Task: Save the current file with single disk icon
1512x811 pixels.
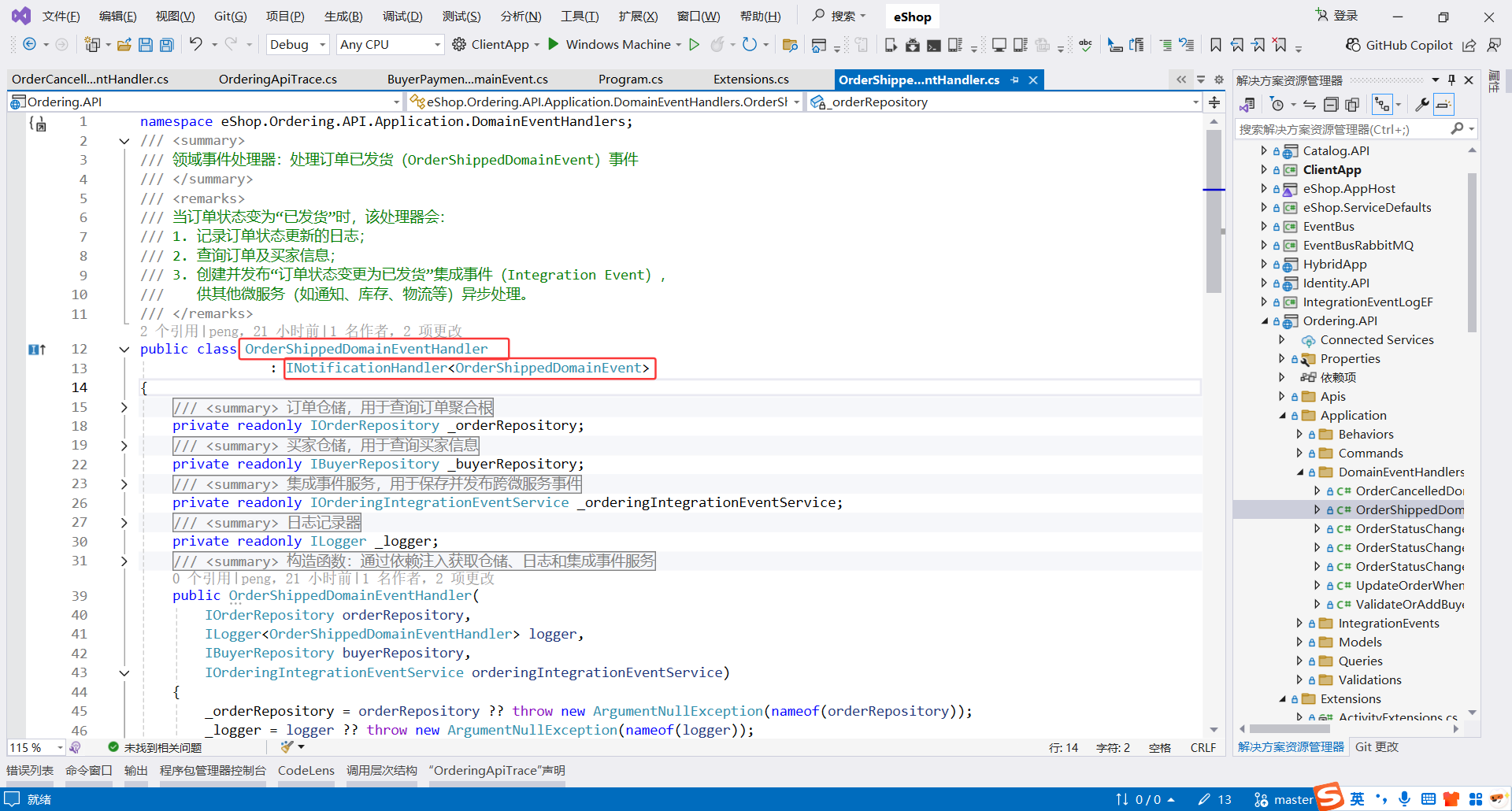Action: coord(146,45)
